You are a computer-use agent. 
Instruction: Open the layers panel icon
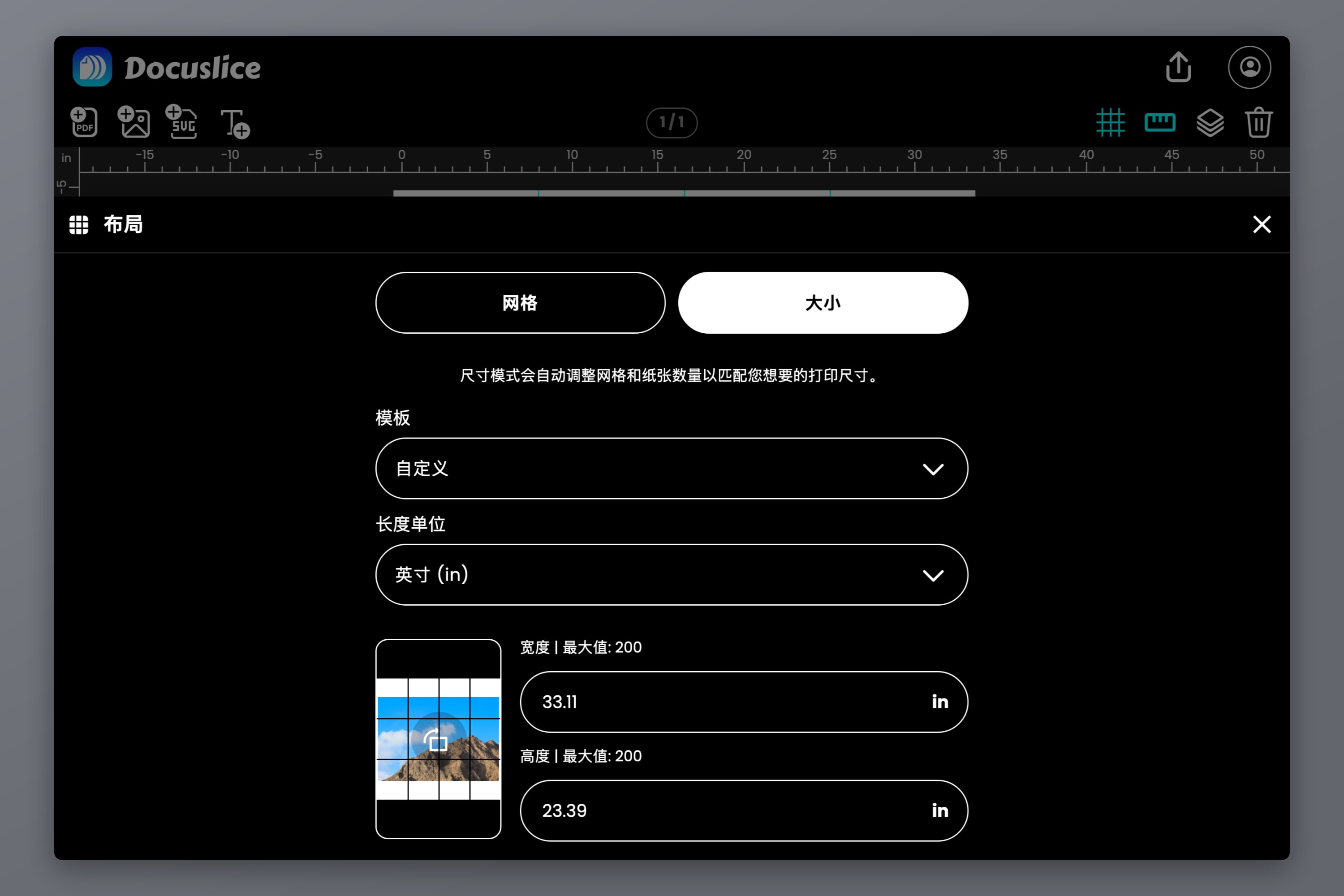(x=1210, y=122)
